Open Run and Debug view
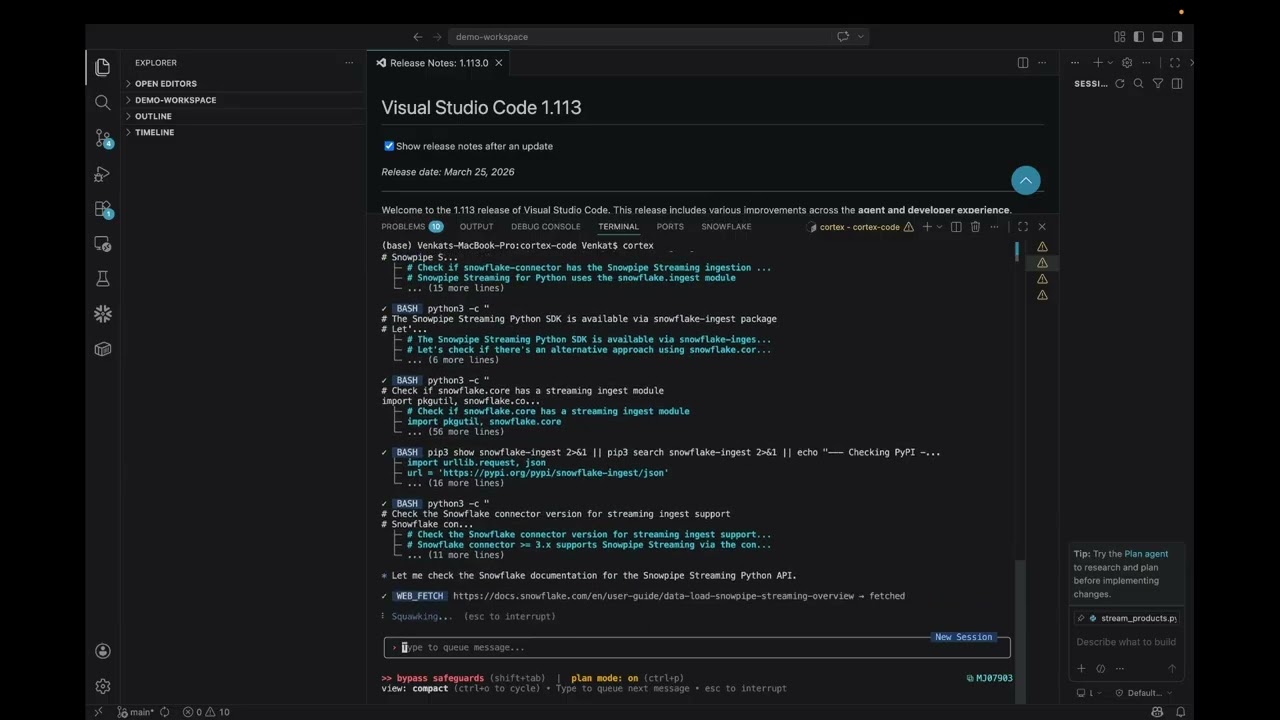The width and height of the screenshot is (1280, 720). [x=102, y=174]
